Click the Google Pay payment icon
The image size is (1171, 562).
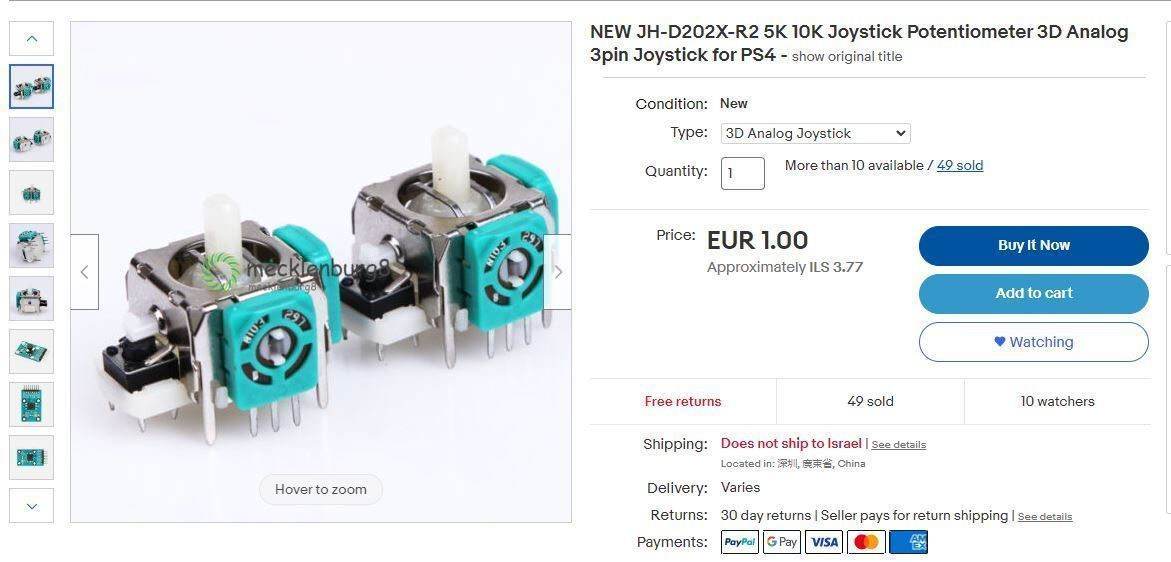tap(782, 542)
